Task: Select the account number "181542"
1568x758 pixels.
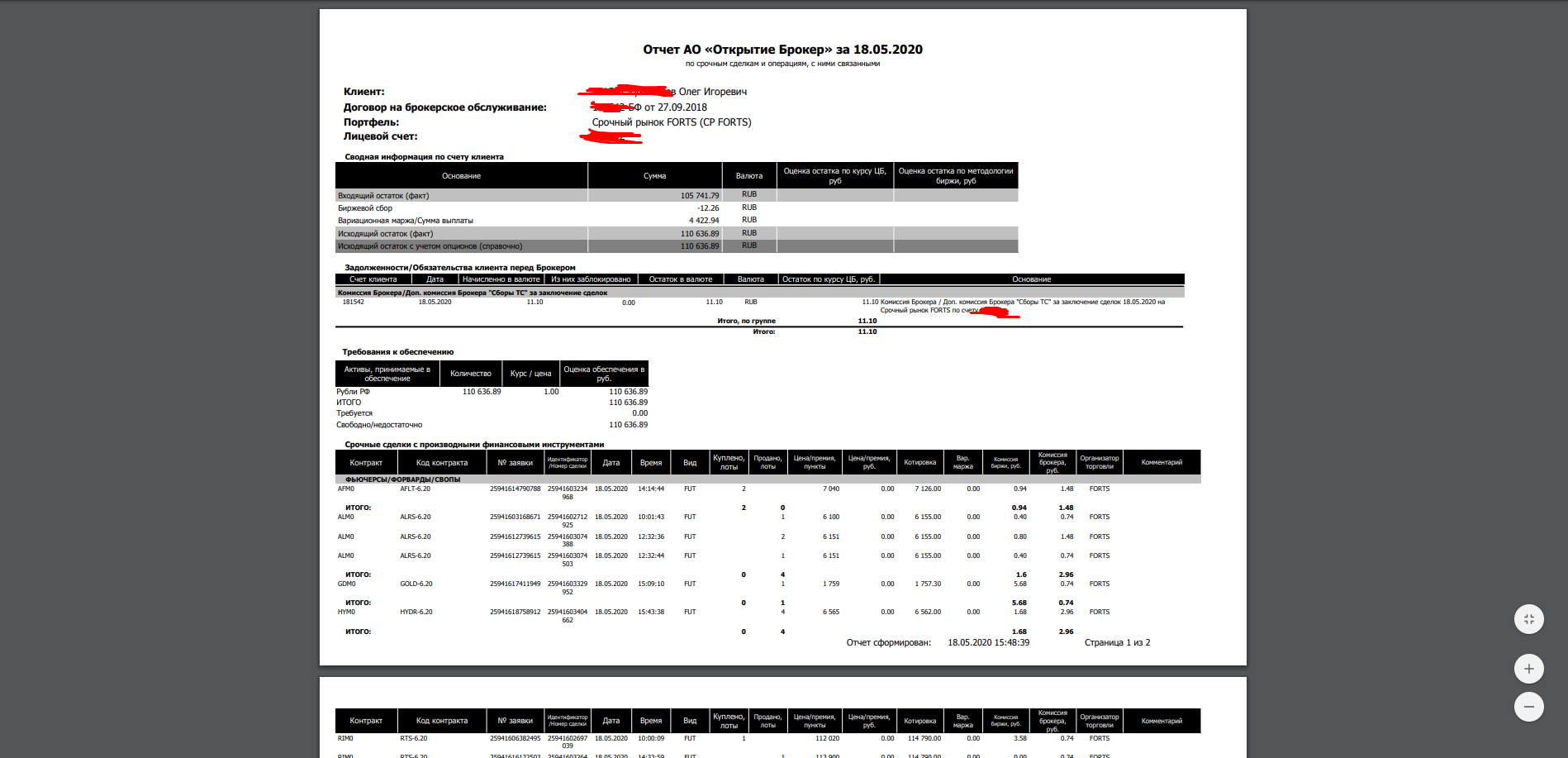Action: coord(353,303)
